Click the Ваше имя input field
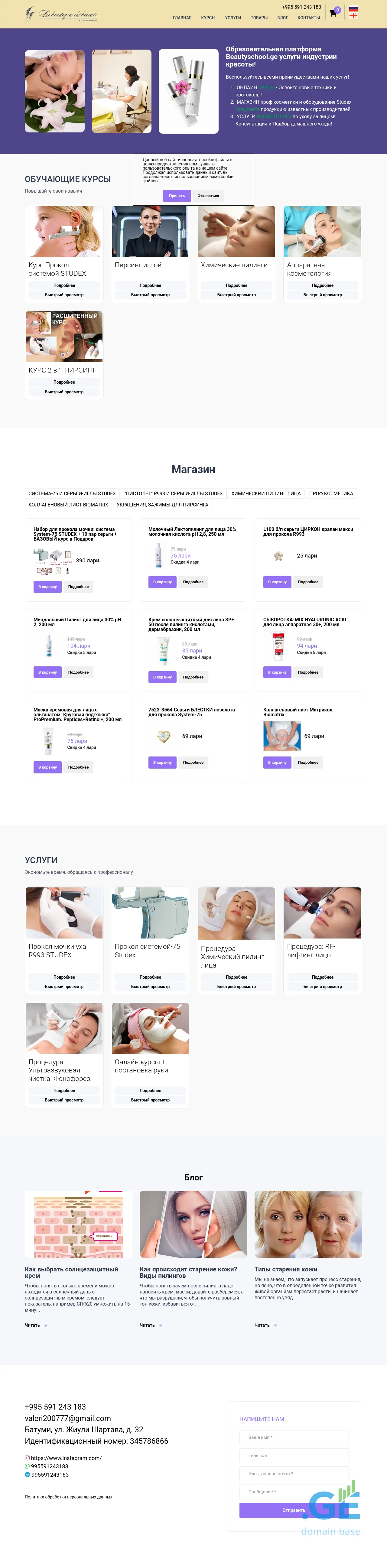The image size is (387, 1568). pyautogui.click(x=294, y=1437)
